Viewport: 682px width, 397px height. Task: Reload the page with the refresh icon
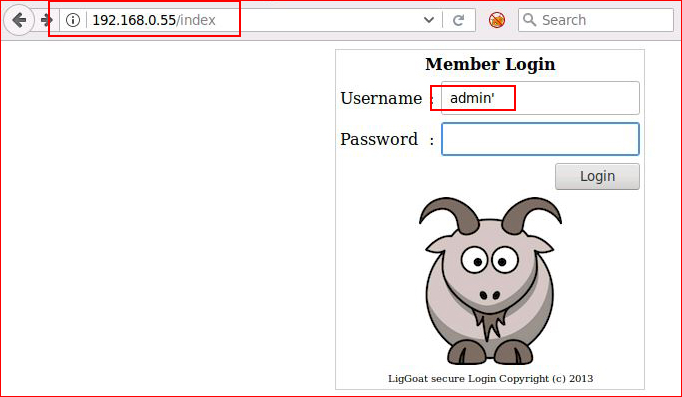tap(458, 20)
